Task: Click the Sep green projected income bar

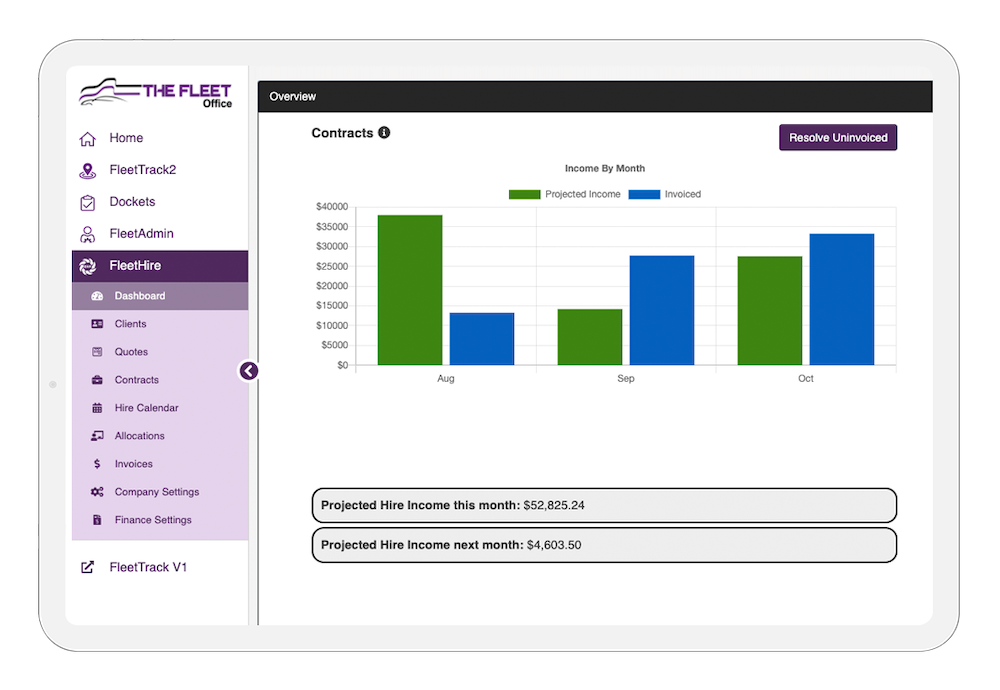Action: (x=590, y=337)
